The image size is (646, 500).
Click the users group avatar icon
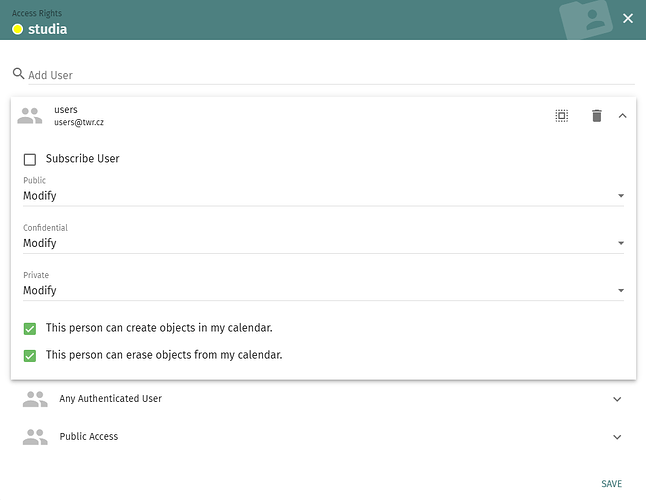(x=30, y=116)
